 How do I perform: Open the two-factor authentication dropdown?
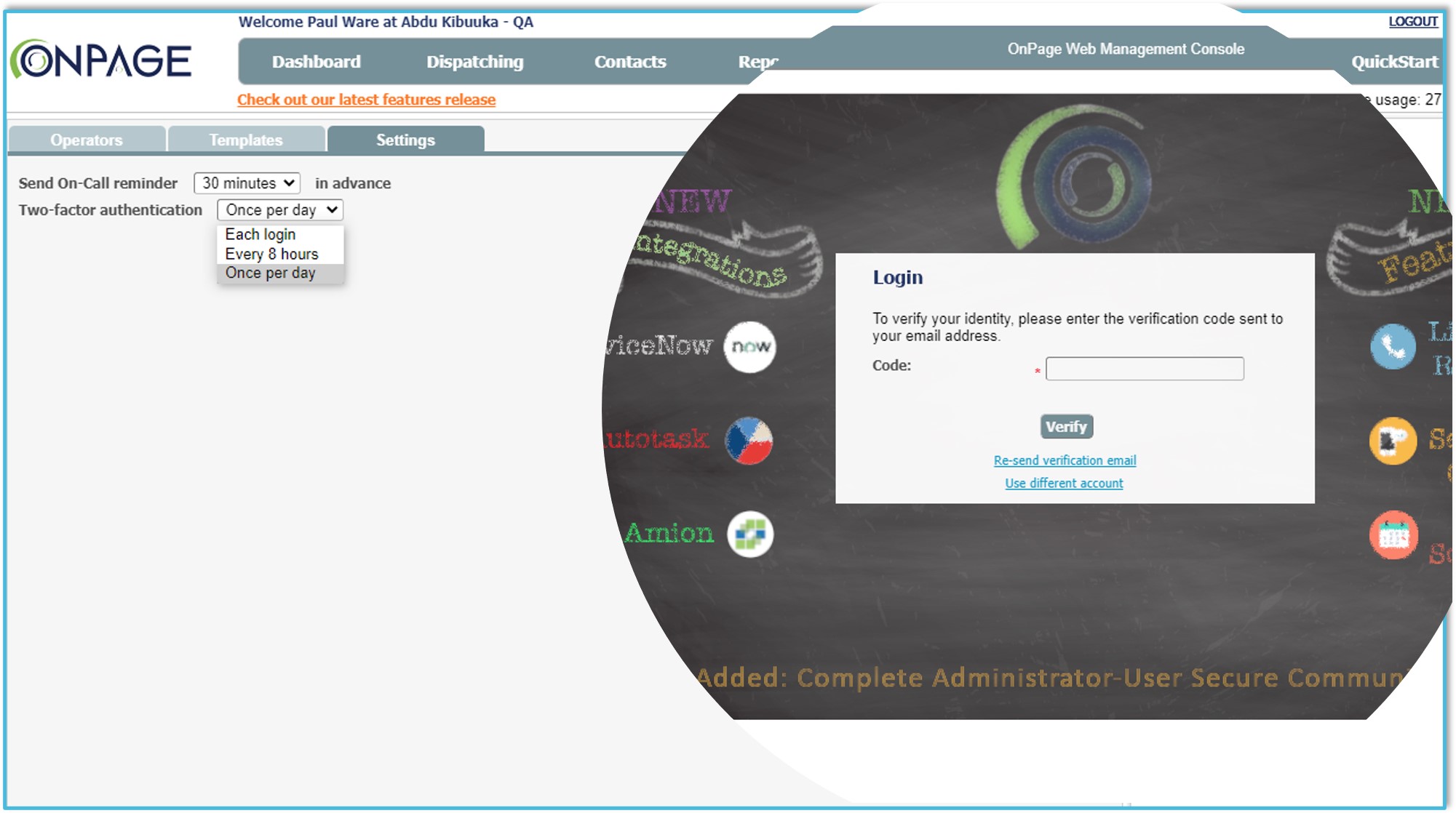click(279, 209)
